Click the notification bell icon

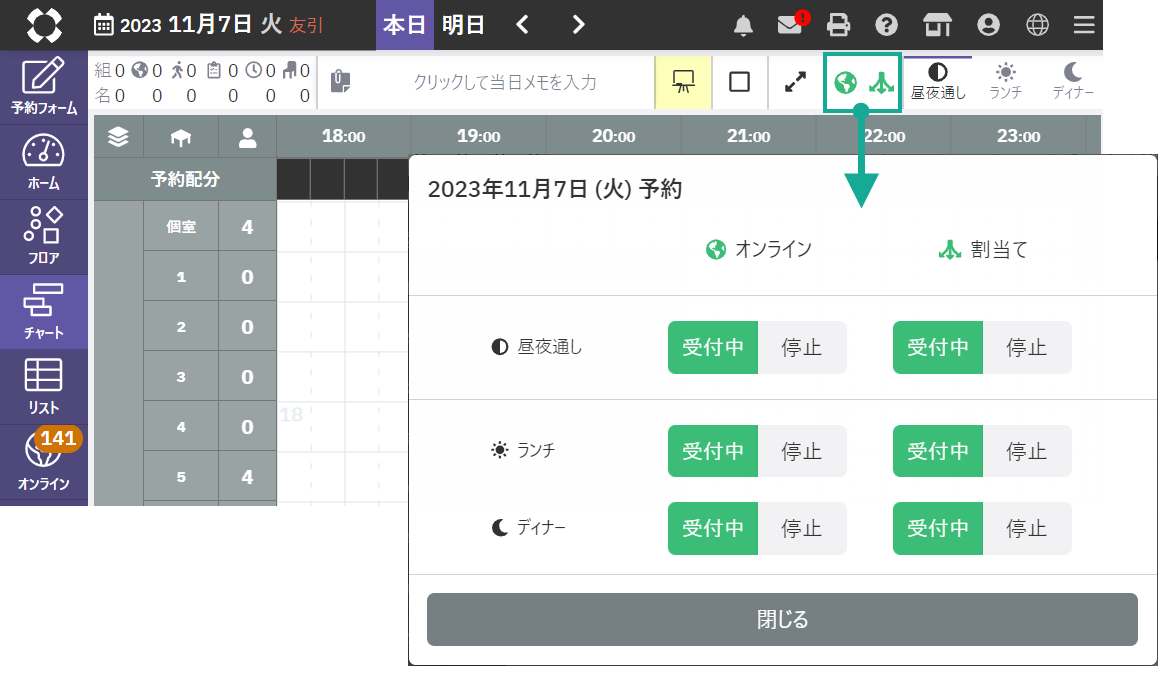point(743,25)
